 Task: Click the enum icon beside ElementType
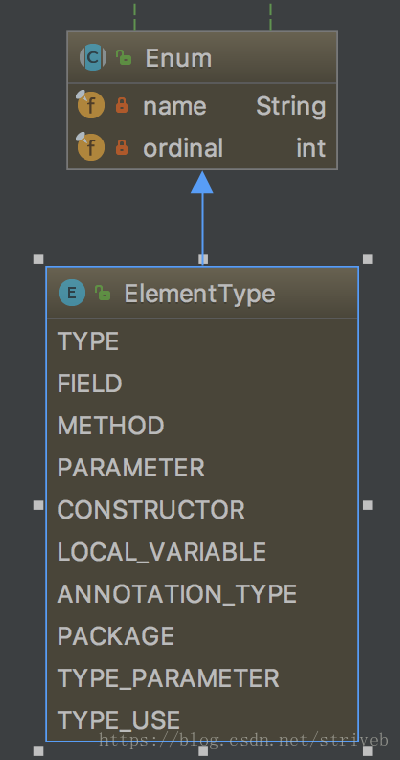(x=72, y=293)
